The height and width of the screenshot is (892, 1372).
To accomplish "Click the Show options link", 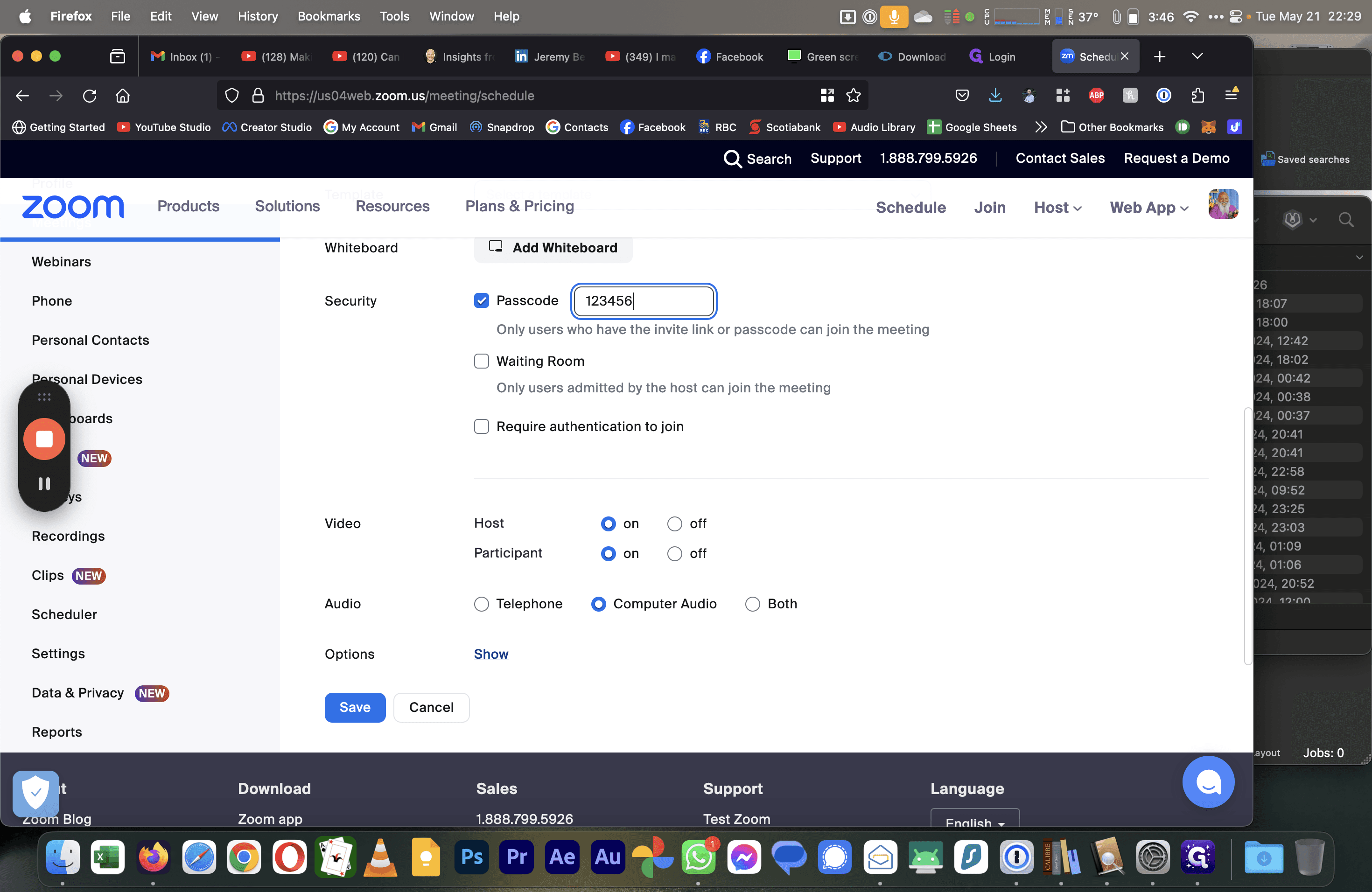I will pos(491,654).
